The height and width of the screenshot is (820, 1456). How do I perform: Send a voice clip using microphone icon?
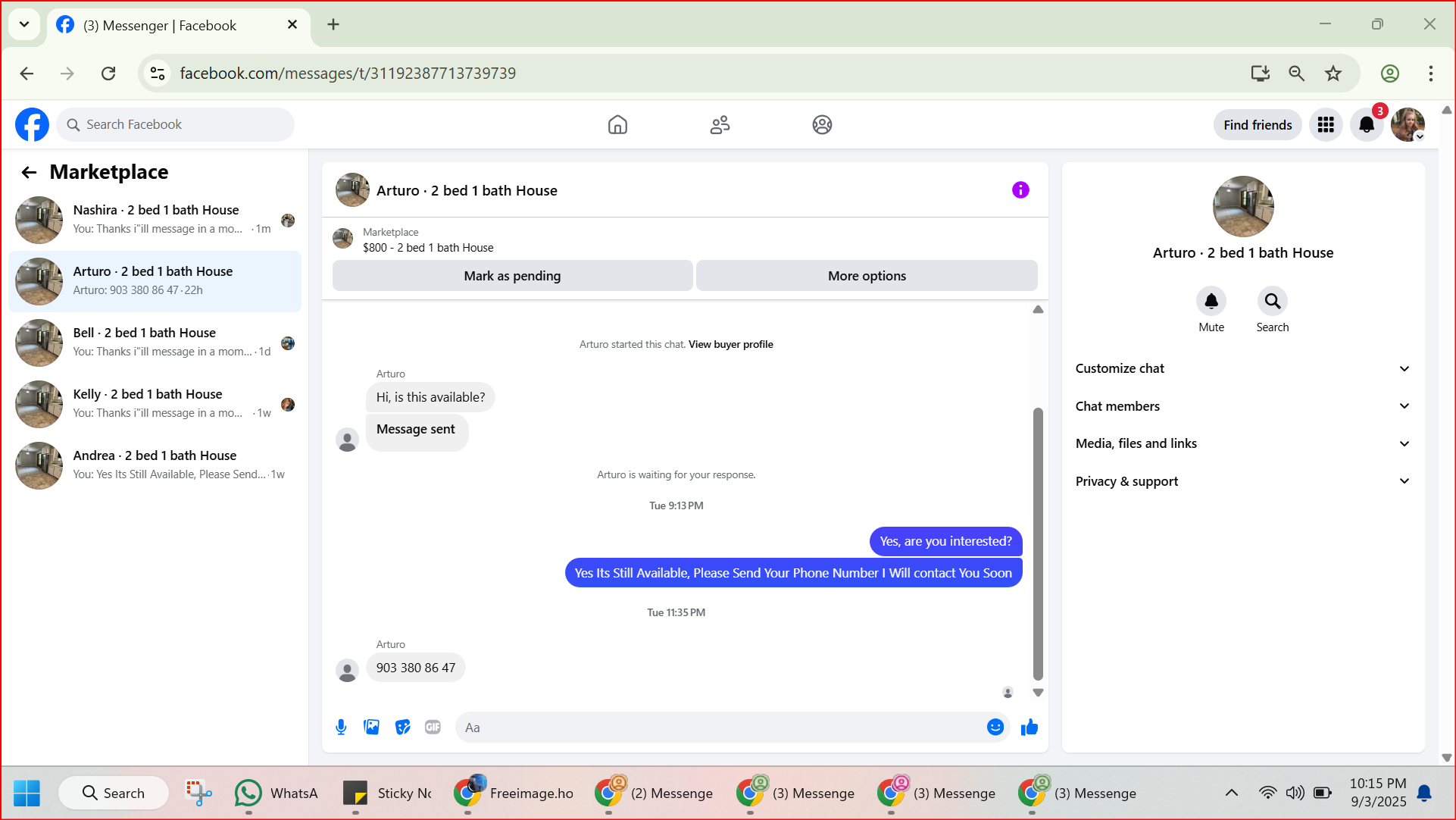pyautogui.click(x=341, y=728)
